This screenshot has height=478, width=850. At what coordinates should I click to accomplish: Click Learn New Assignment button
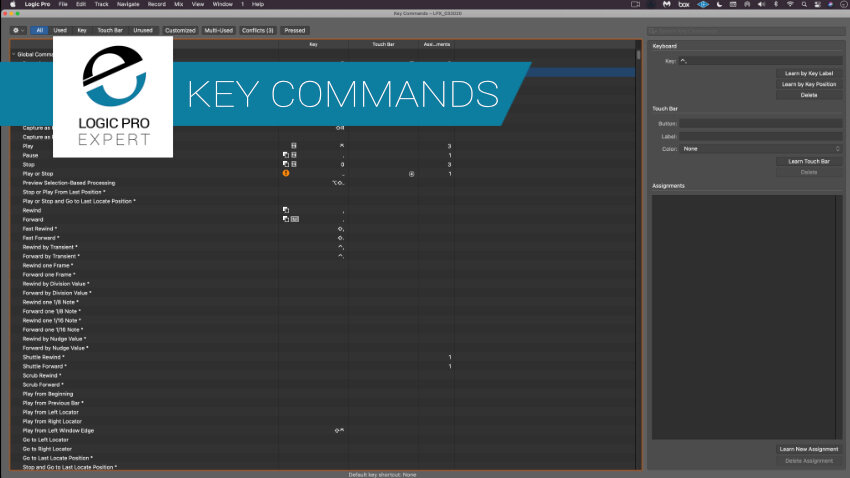click(x=809, y=449)
